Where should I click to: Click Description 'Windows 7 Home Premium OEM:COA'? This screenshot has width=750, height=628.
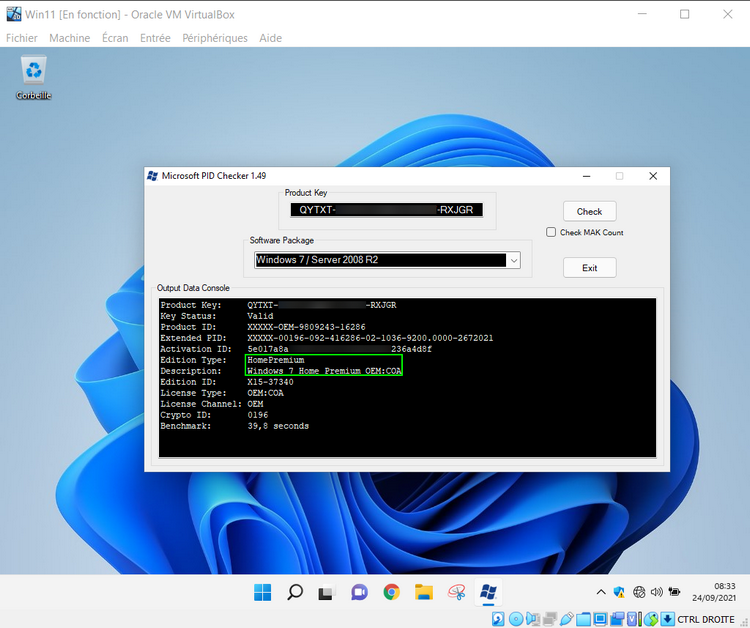[x=324, y=371]
